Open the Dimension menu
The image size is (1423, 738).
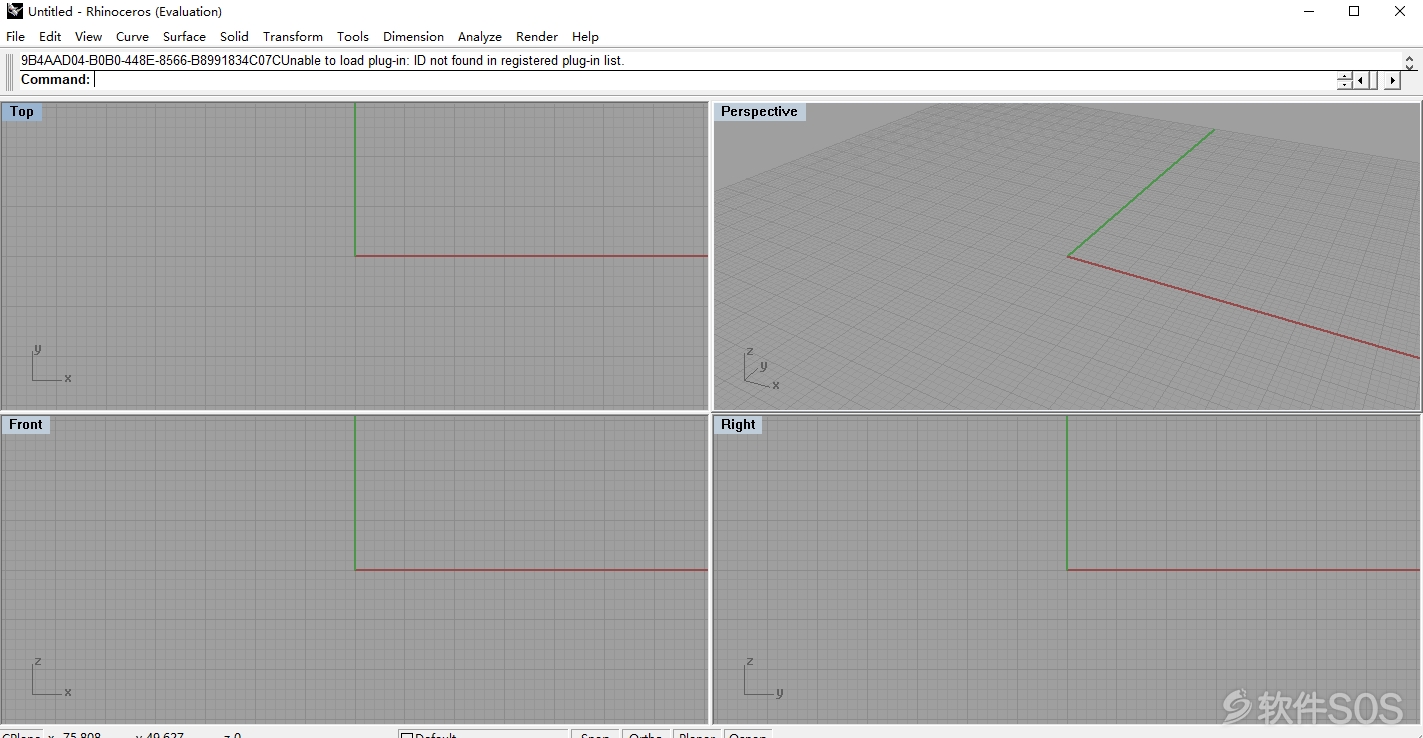[413, 36]
